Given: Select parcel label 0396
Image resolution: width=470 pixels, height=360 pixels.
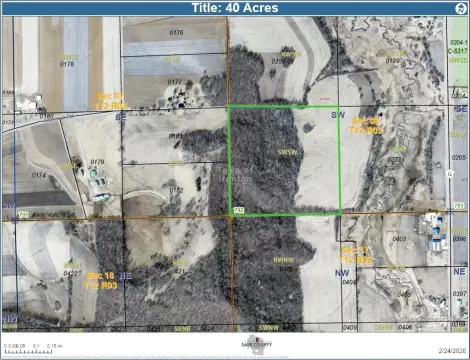Looking at the screenshot, I should click(460, 239).
